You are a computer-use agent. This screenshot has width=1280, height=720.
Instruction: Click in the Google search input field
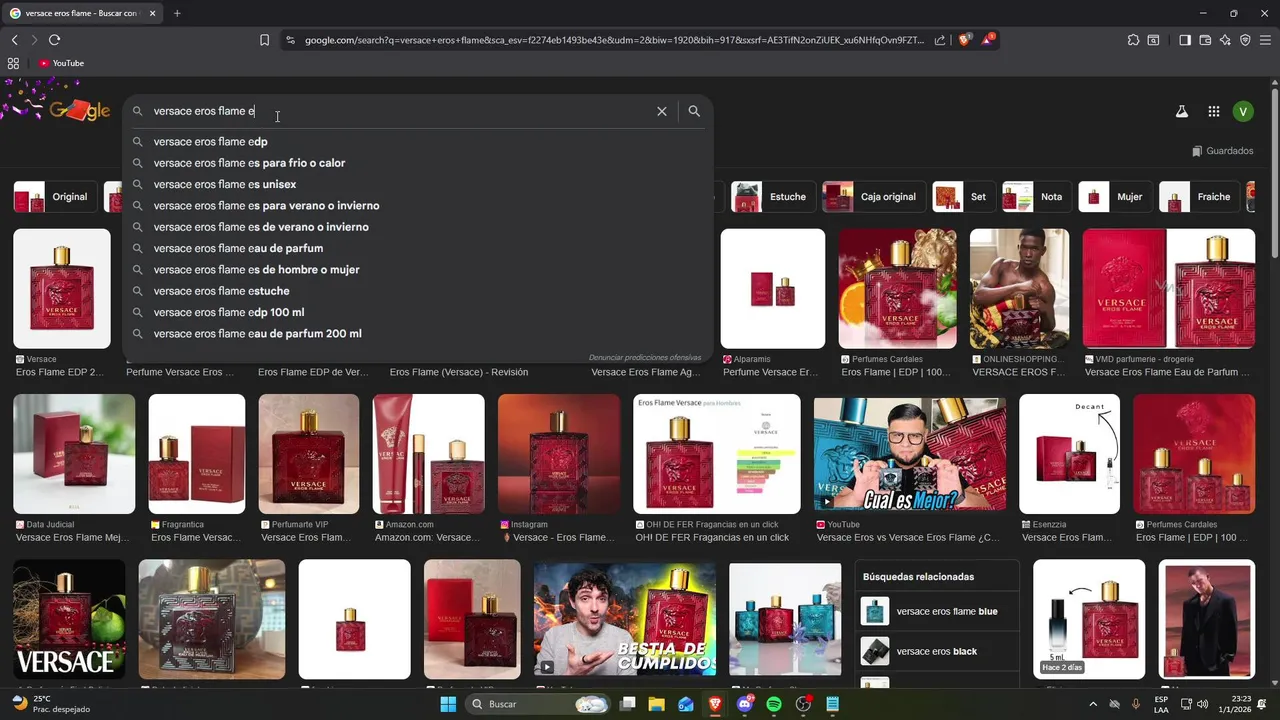pyautogui.click(x=400, y=112)
